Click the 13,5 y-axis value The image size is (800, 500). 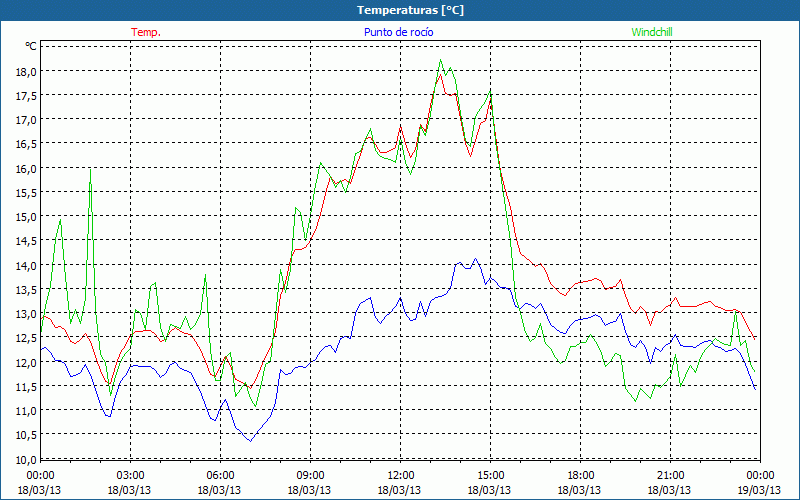pos(28,289)
